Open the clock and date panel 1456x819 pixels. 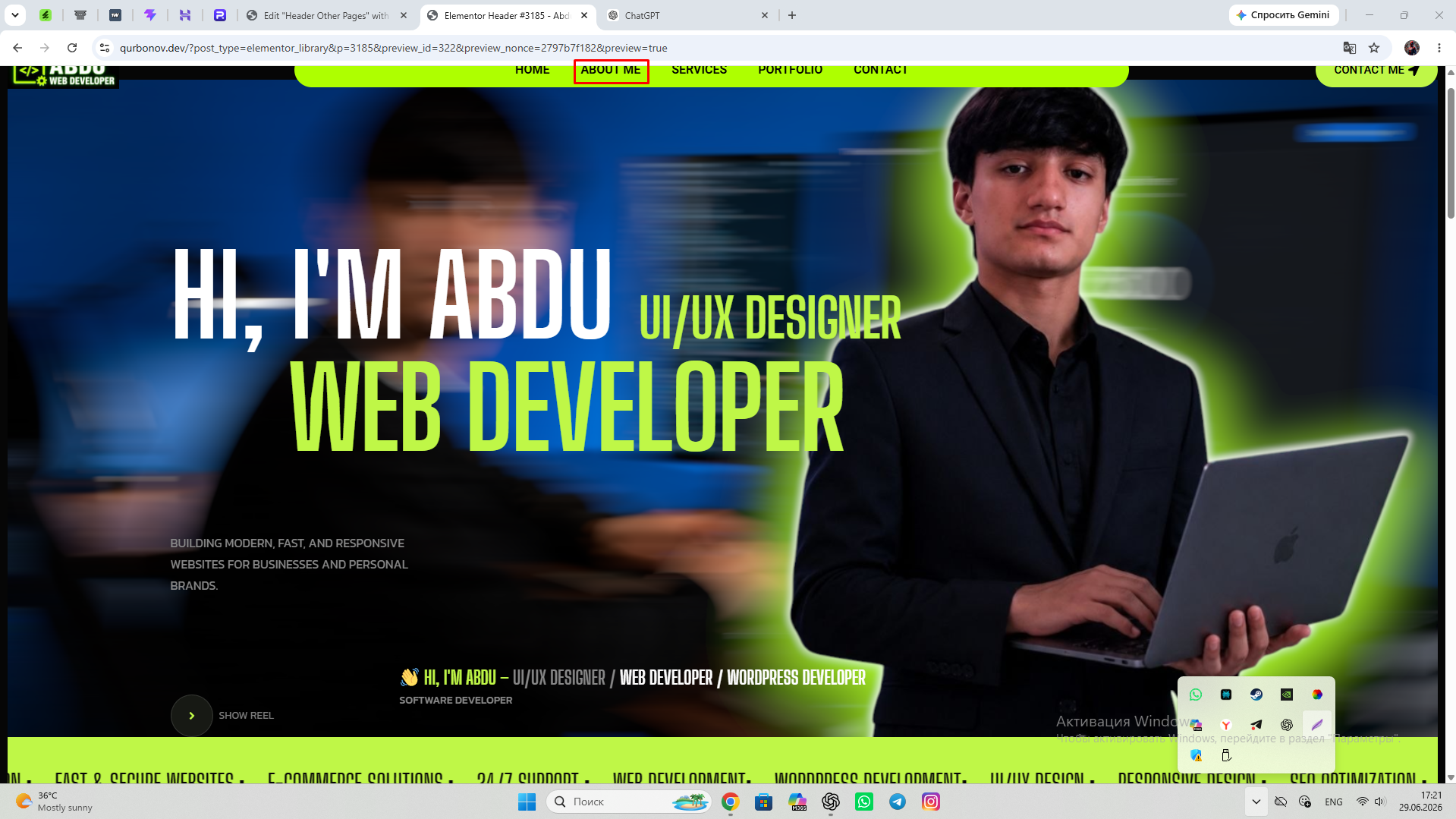1420,802
